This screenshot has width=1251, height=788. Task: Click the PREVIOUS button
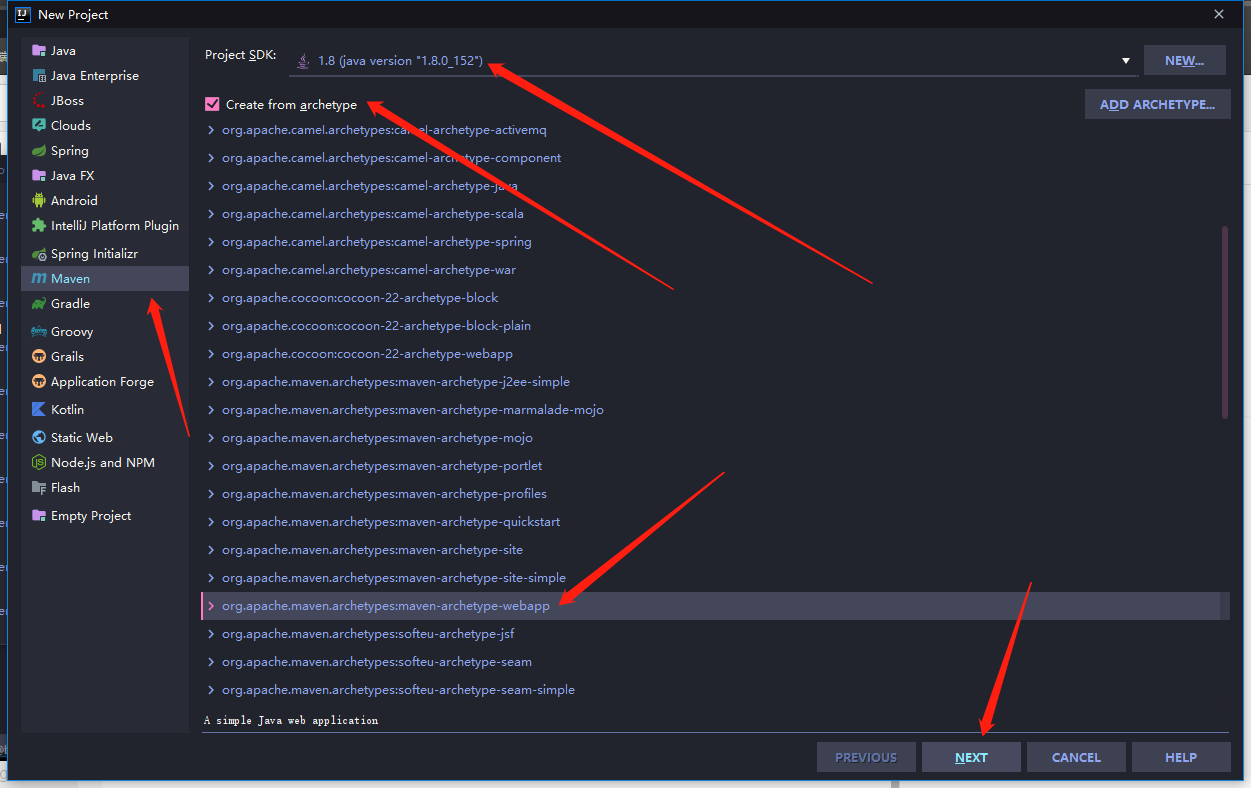point(866,757)
